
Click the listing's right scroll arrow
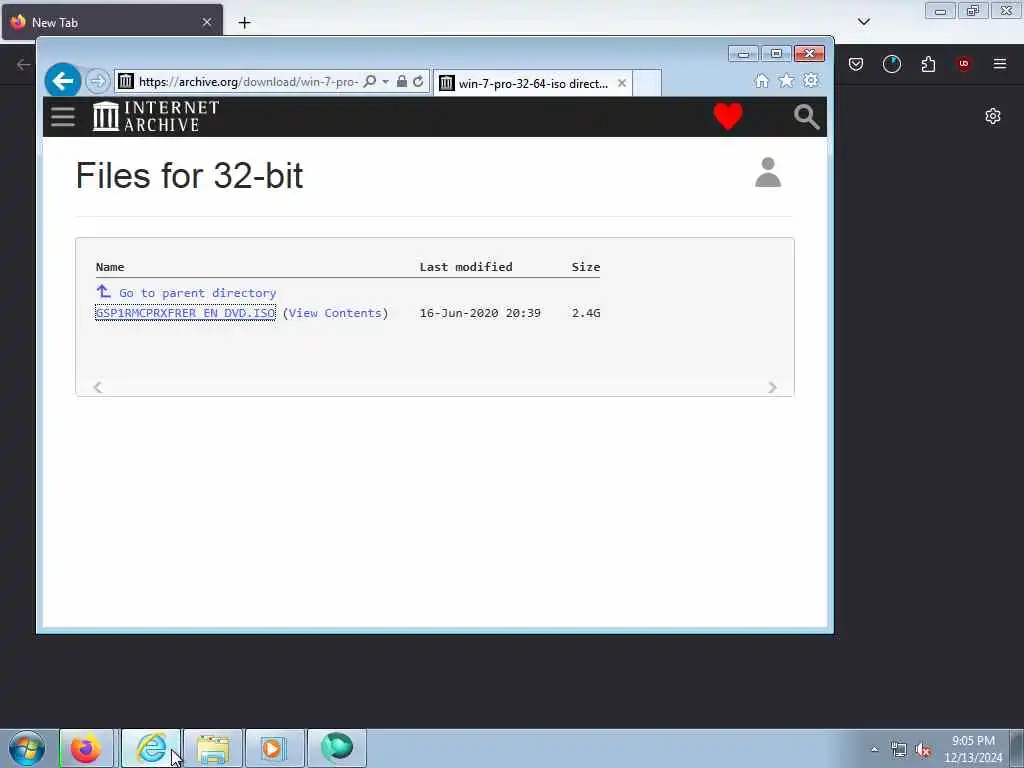[772, 387]
